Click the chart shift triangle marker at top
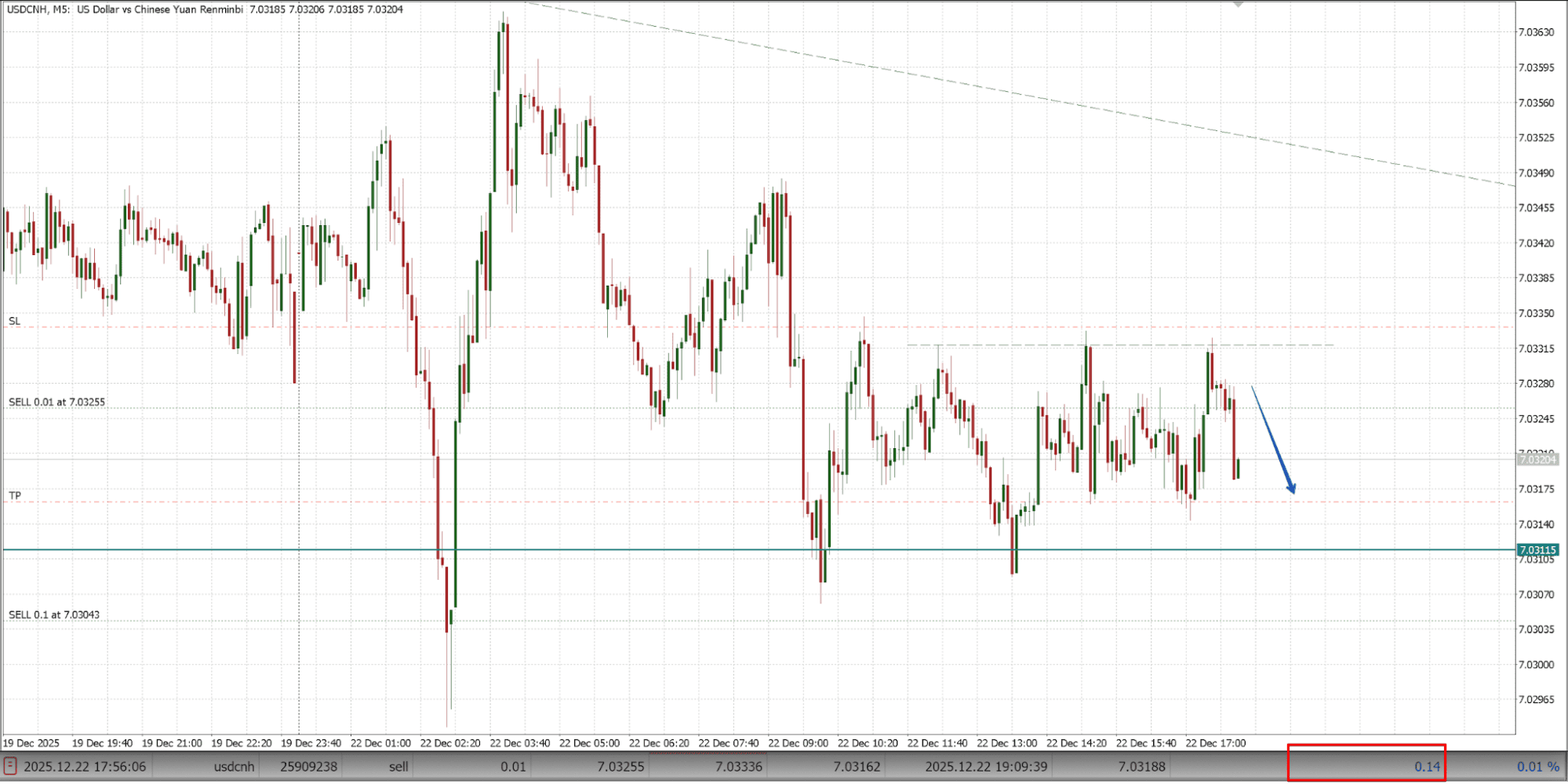This screenshot has width=1568, height=784. [1238, 5]
